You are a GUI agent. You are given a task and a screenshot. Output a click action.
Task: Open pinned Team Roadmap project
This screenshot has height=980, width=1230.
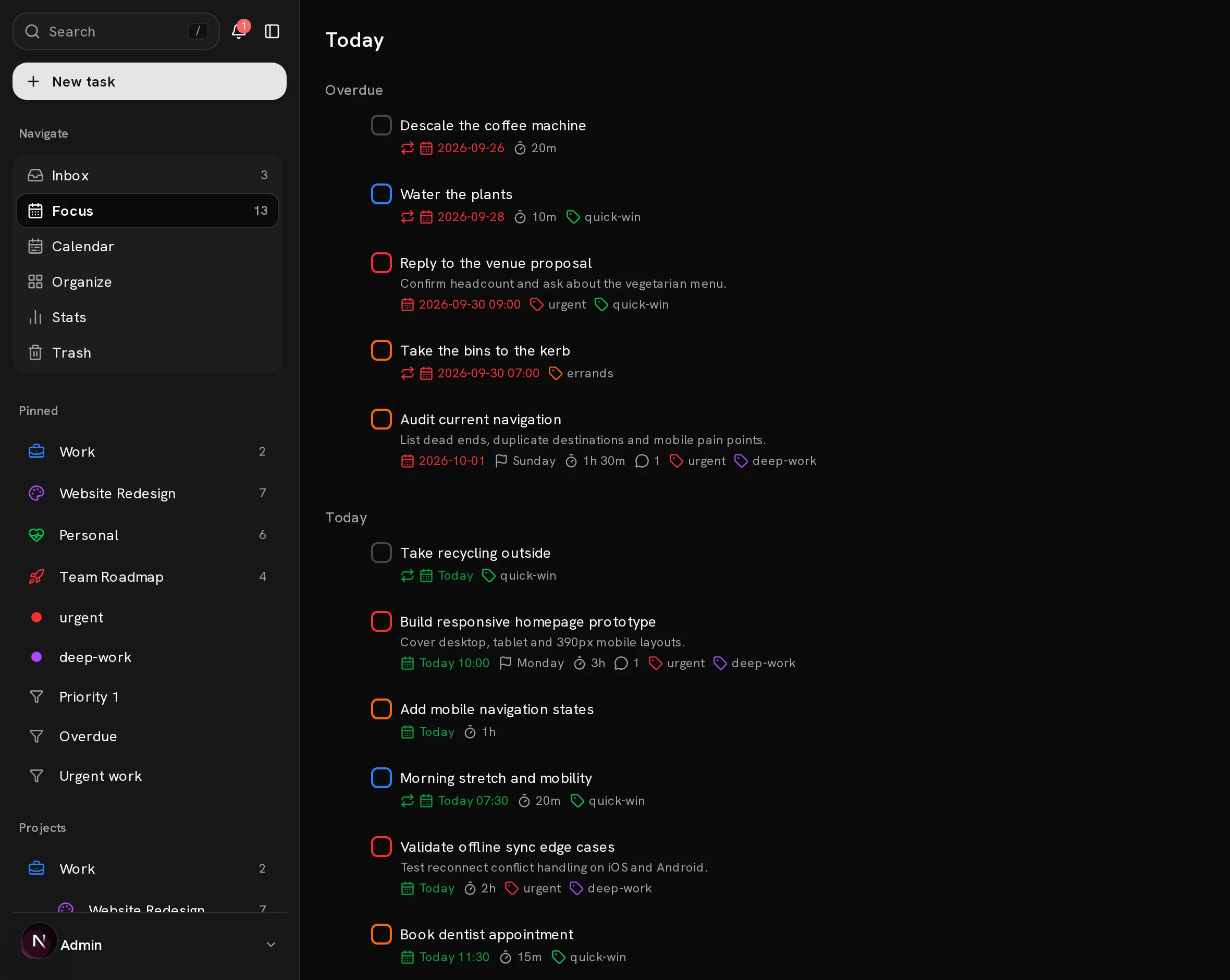point(148,577)
